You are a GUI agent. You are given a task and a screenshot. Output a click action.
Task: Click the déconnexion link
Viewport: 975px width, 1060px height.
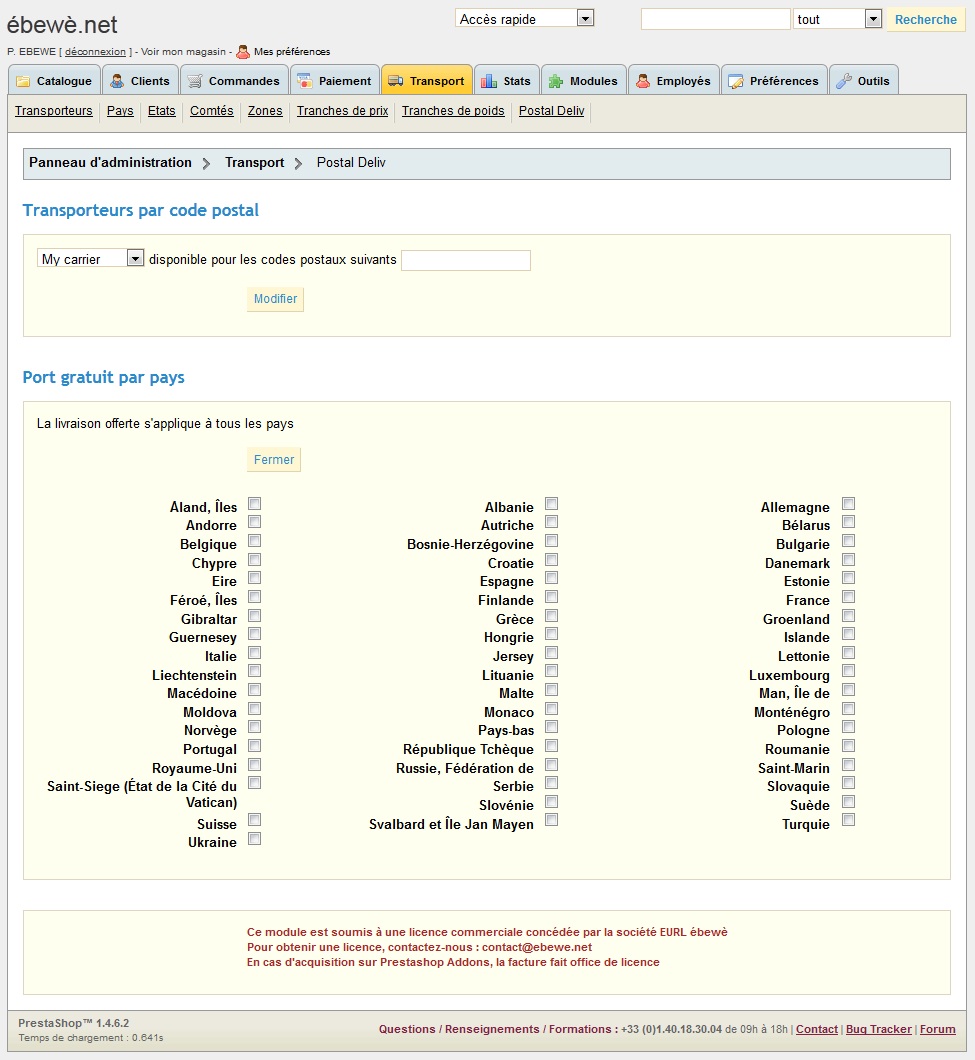(95, 52)
